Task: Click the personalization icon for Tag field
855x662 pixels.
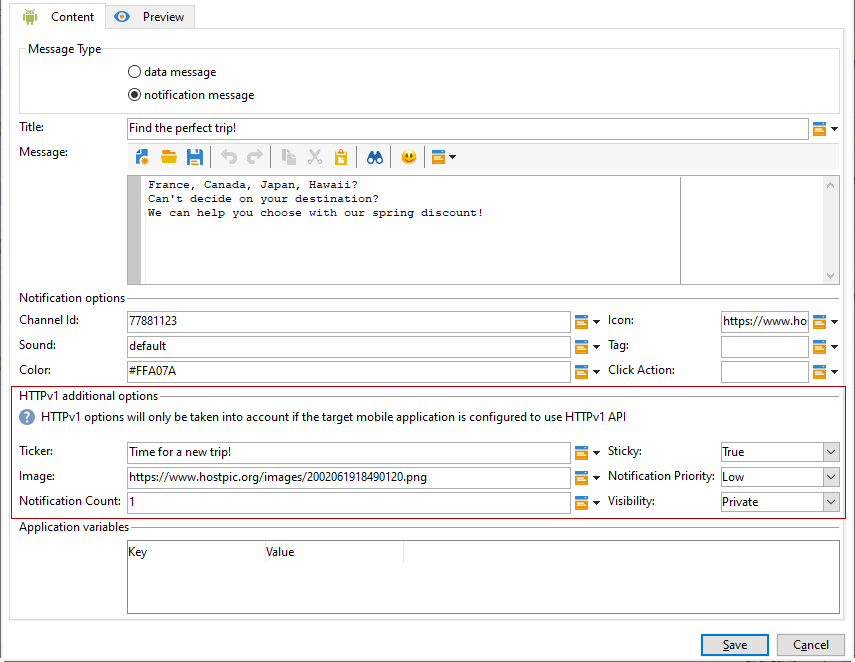Action: (819, 347)
